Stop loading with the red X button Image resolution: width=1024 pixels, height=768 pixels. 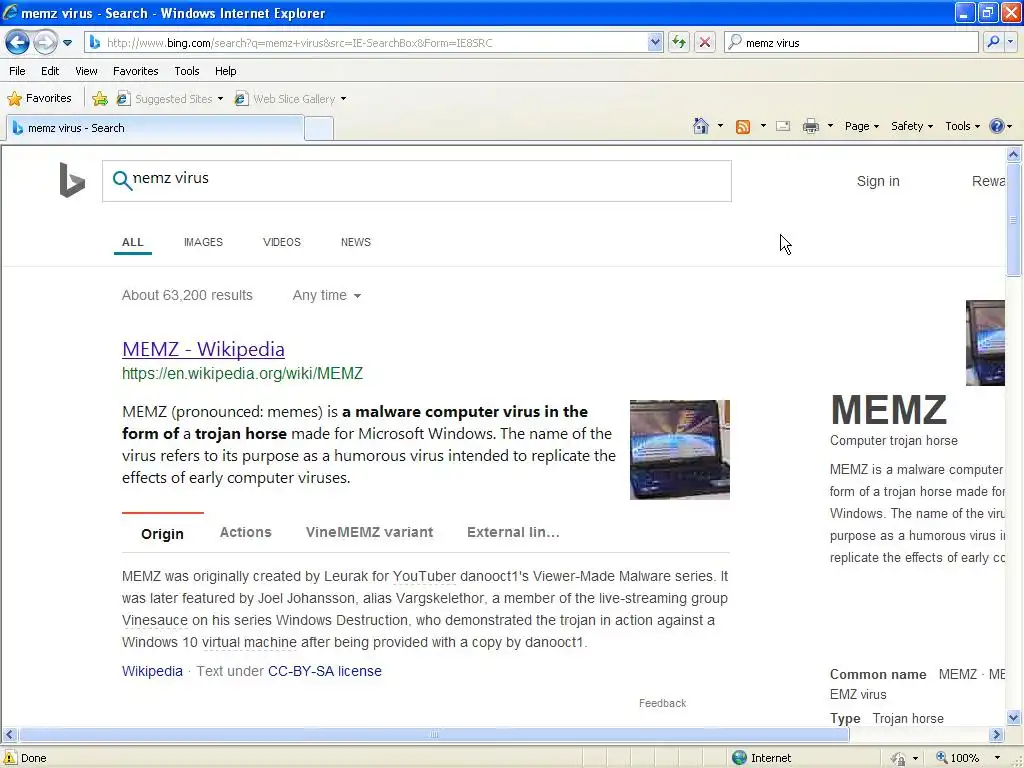705,43
